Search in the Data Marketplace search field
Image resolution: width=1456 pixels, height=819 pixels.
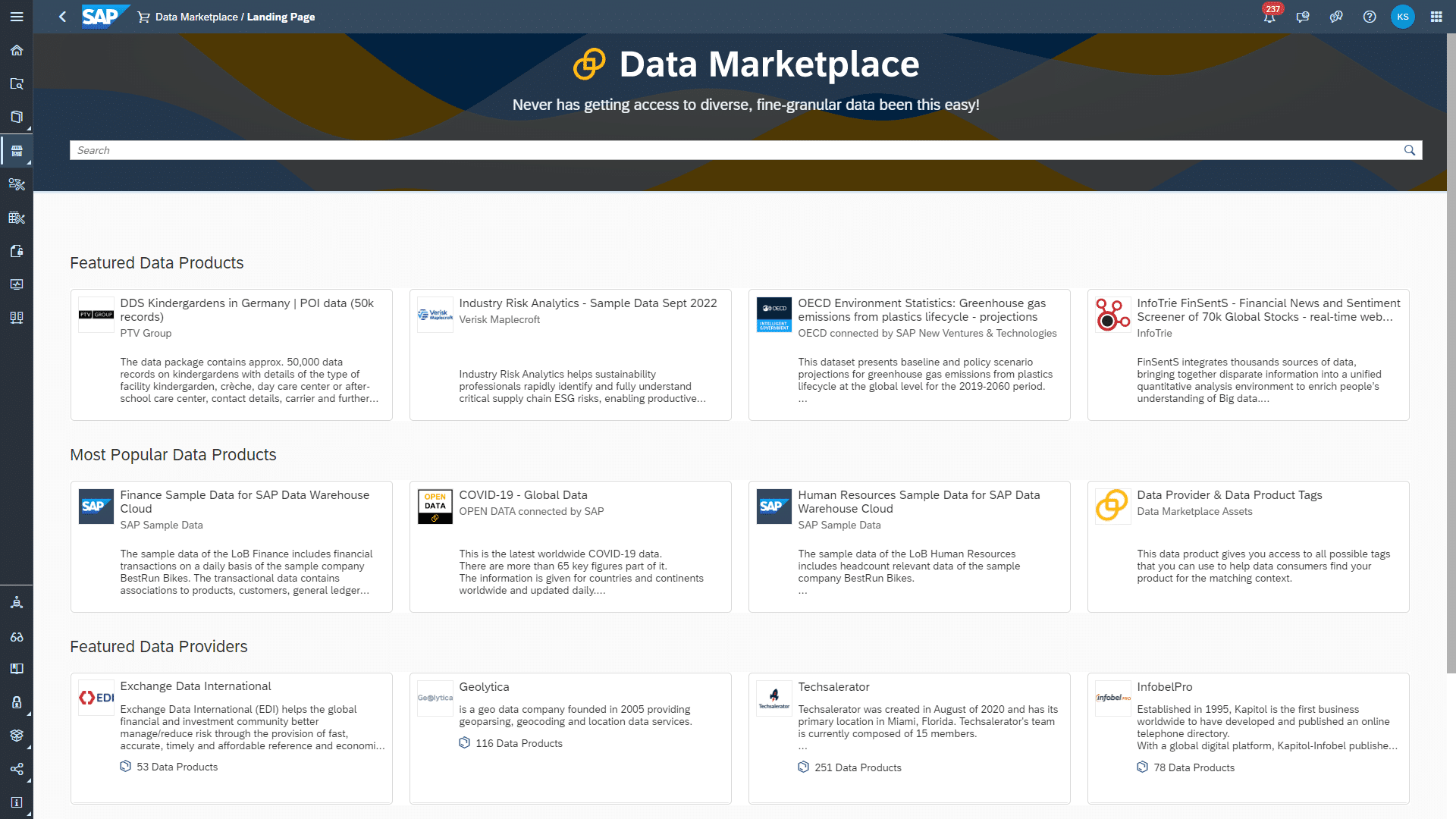click(x=745, y=150)
